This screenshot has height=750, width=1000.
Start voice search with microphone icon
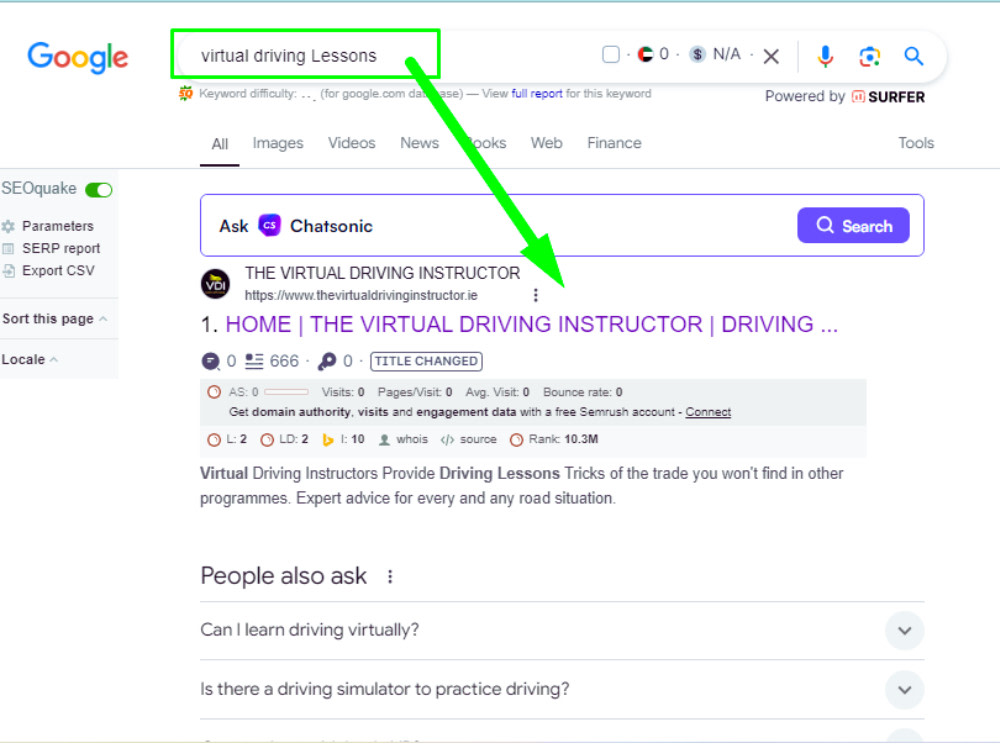(x=825, y=56)
